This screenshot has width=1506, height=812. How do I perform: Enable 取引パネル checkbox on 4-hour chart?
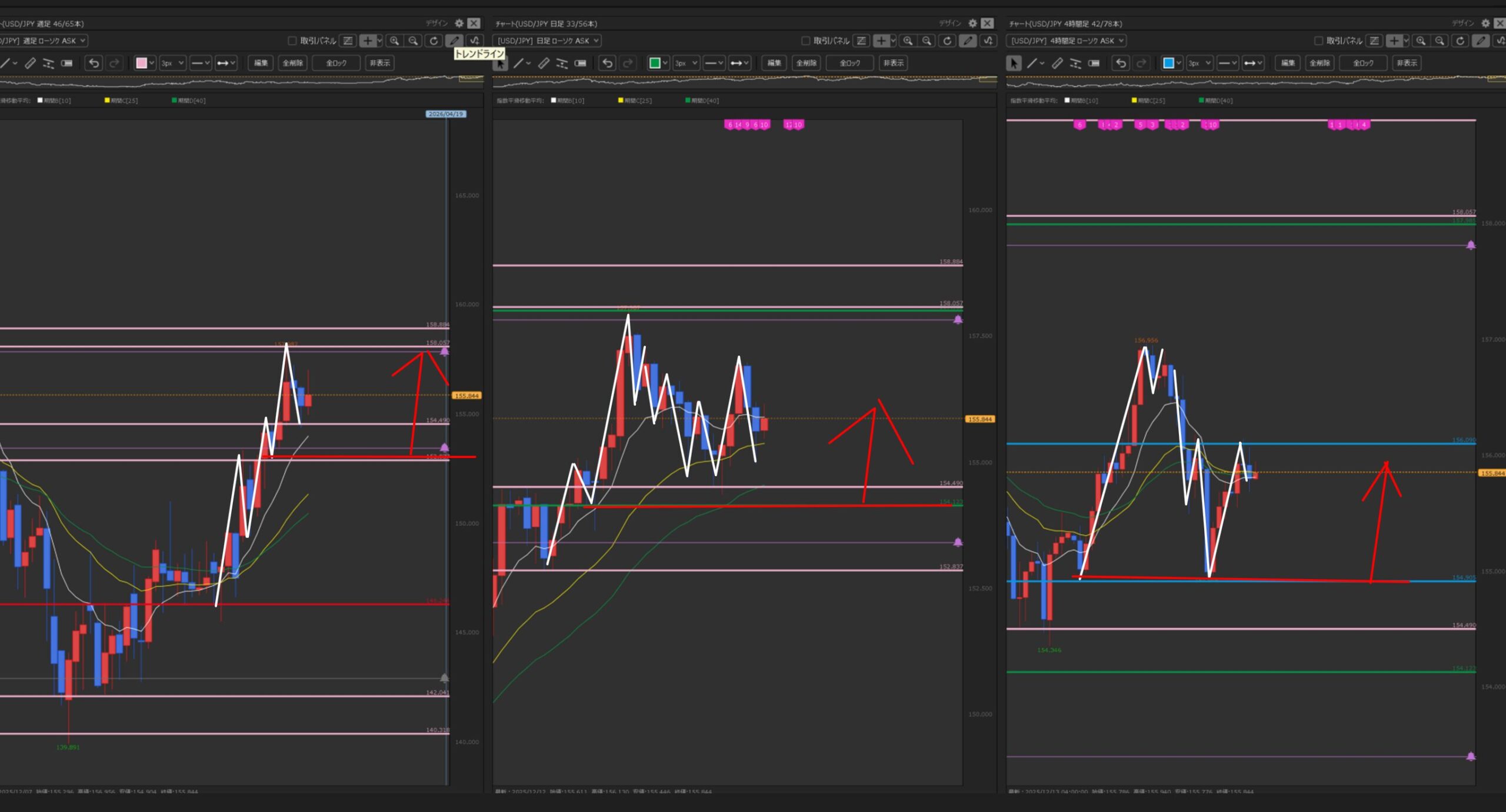point(1318,41)
